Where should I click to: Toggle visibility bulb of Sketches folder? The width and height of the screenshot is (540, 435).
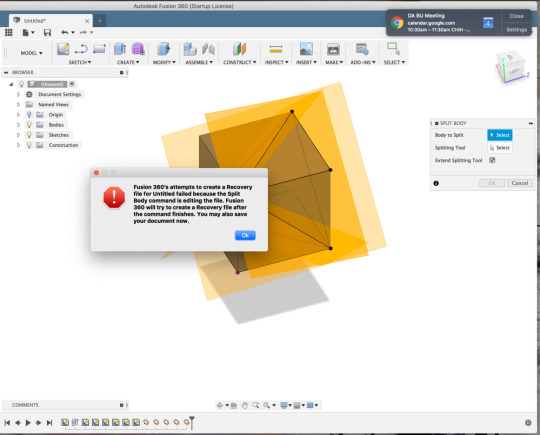[29, 135]
